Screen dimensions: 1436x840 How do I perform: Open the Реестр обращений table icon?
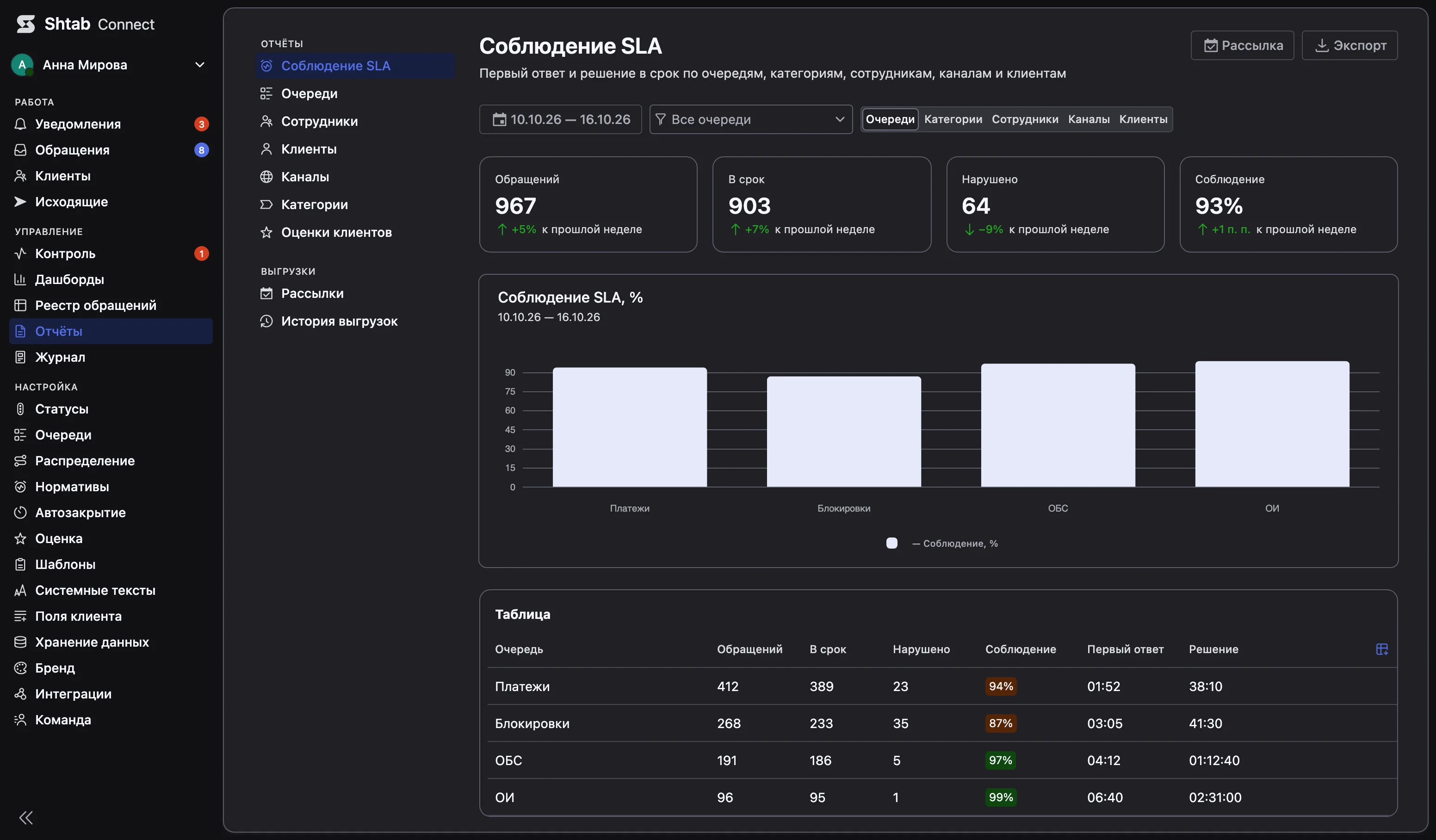pyautogui.click(x=20, y=305)
